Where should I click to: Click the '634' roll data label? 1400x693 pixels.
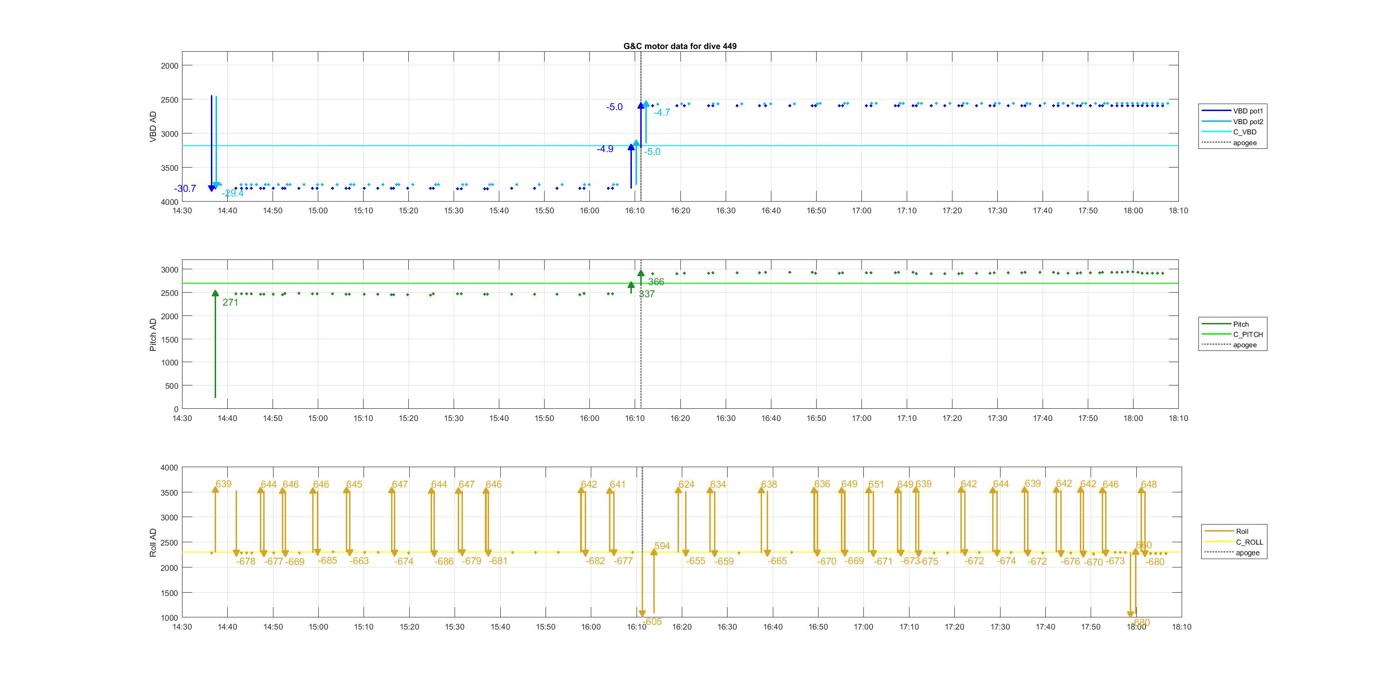(718, 484)
